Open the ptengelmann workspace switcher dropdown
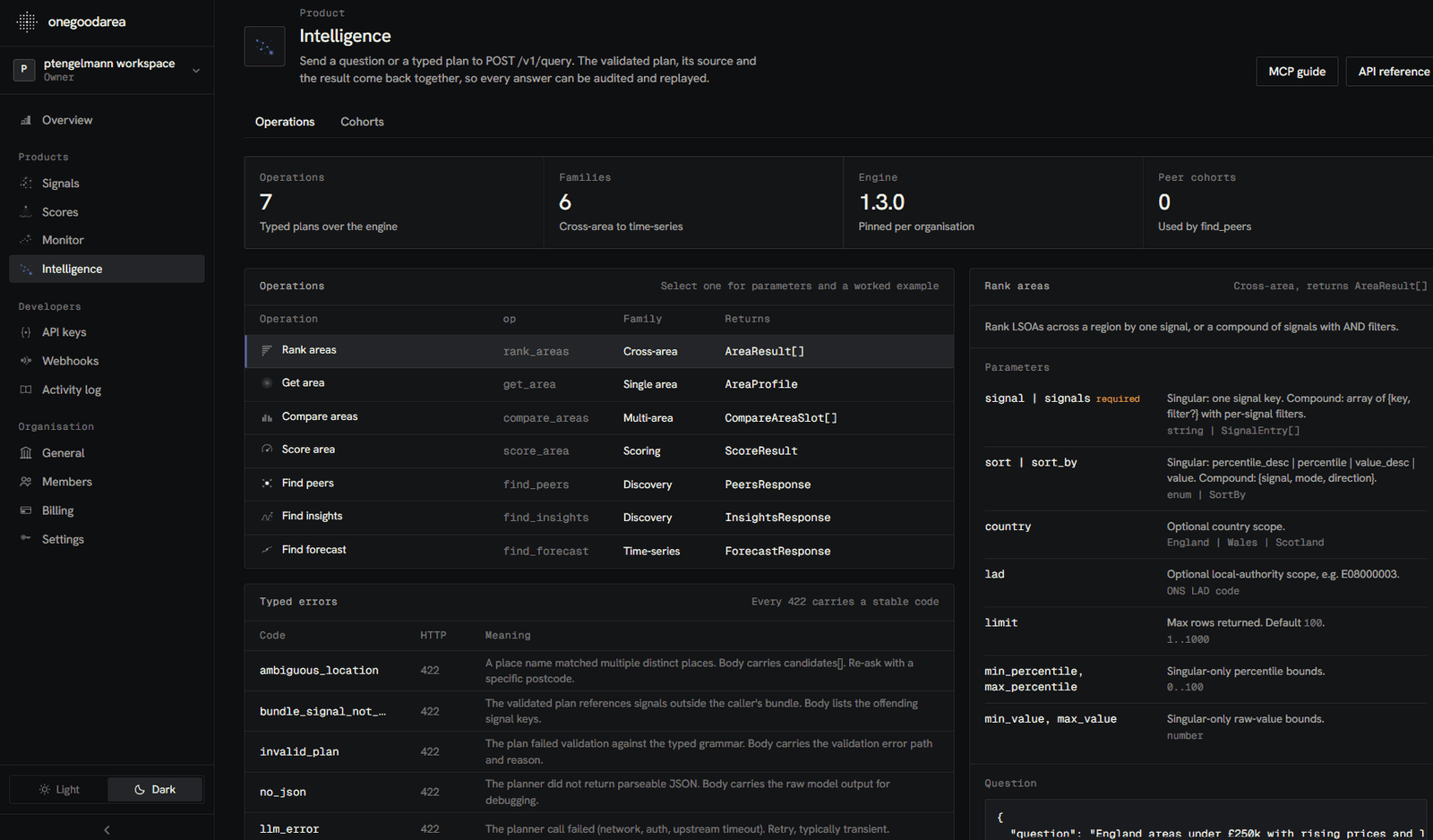This screenshot has width=1433, height=840. [107, 70]
